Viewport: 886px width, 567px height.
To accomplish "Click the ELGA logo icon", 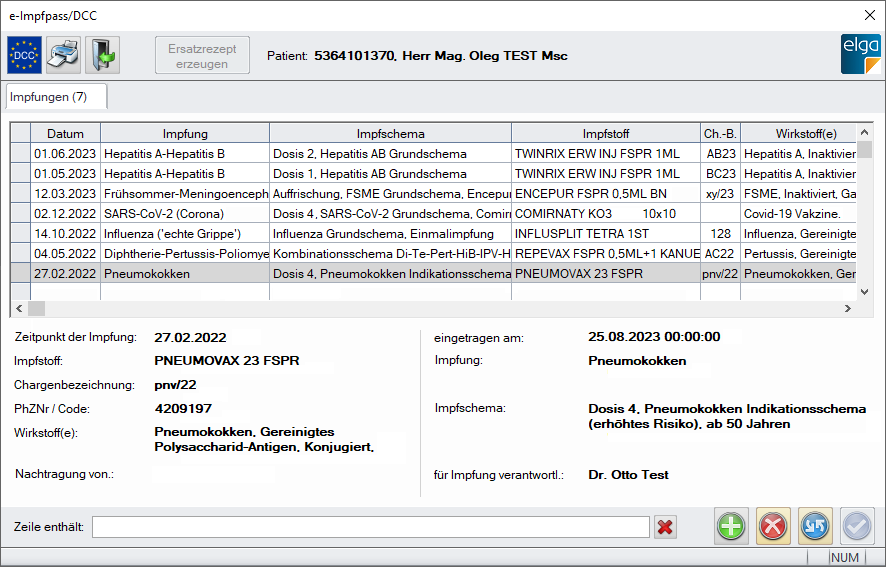I will click(x=860, y=55).
